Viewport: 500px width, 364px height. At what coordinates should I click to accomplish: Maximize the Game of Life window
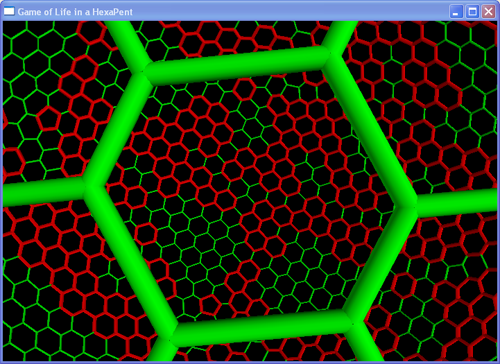[x=472, y=12]
